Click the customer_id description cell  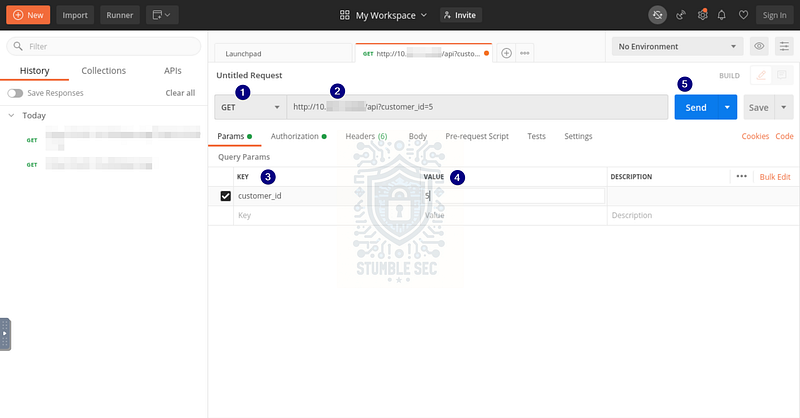[x=703, y=196]
